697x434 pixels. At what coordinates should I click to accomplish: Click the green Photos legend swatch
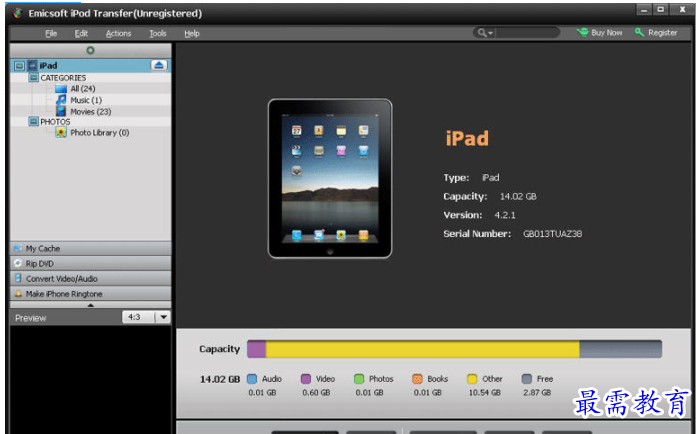point(359,379)
